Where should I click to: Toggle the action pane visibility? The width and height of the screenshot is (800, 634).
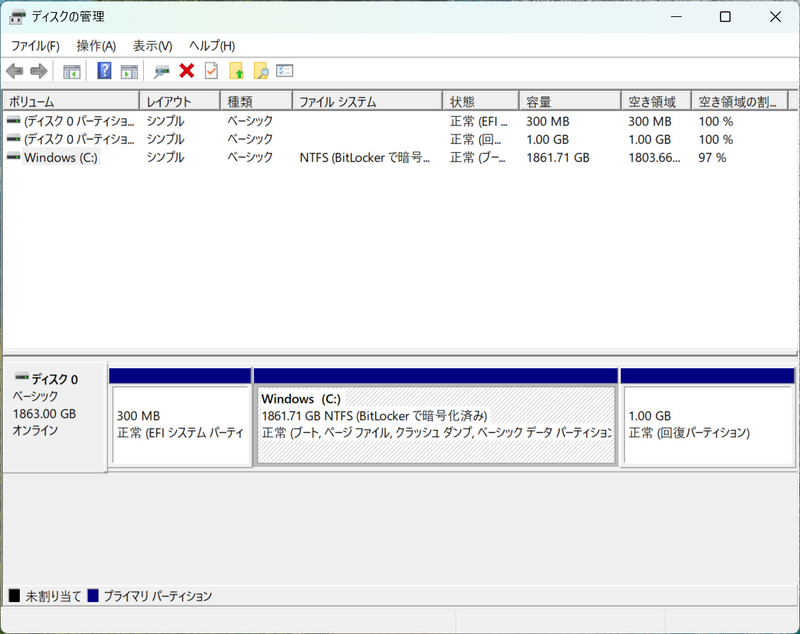pyautogui.click(x=130, y=70)
